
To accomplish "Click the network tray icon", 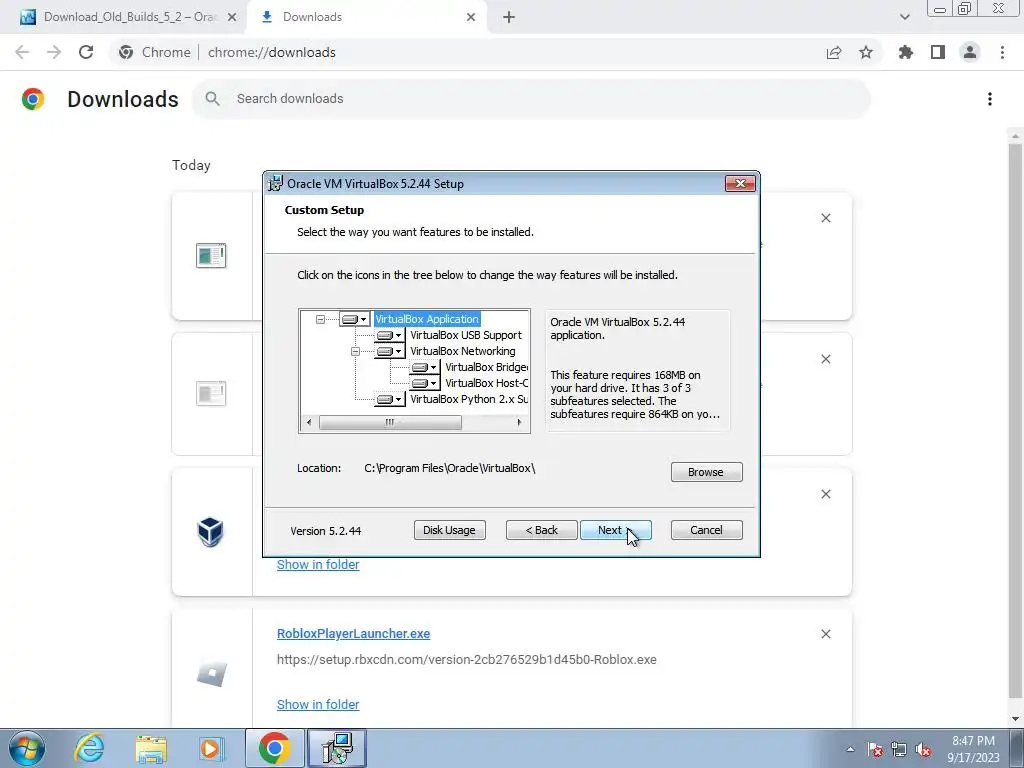I will click(x=899, y=750).
